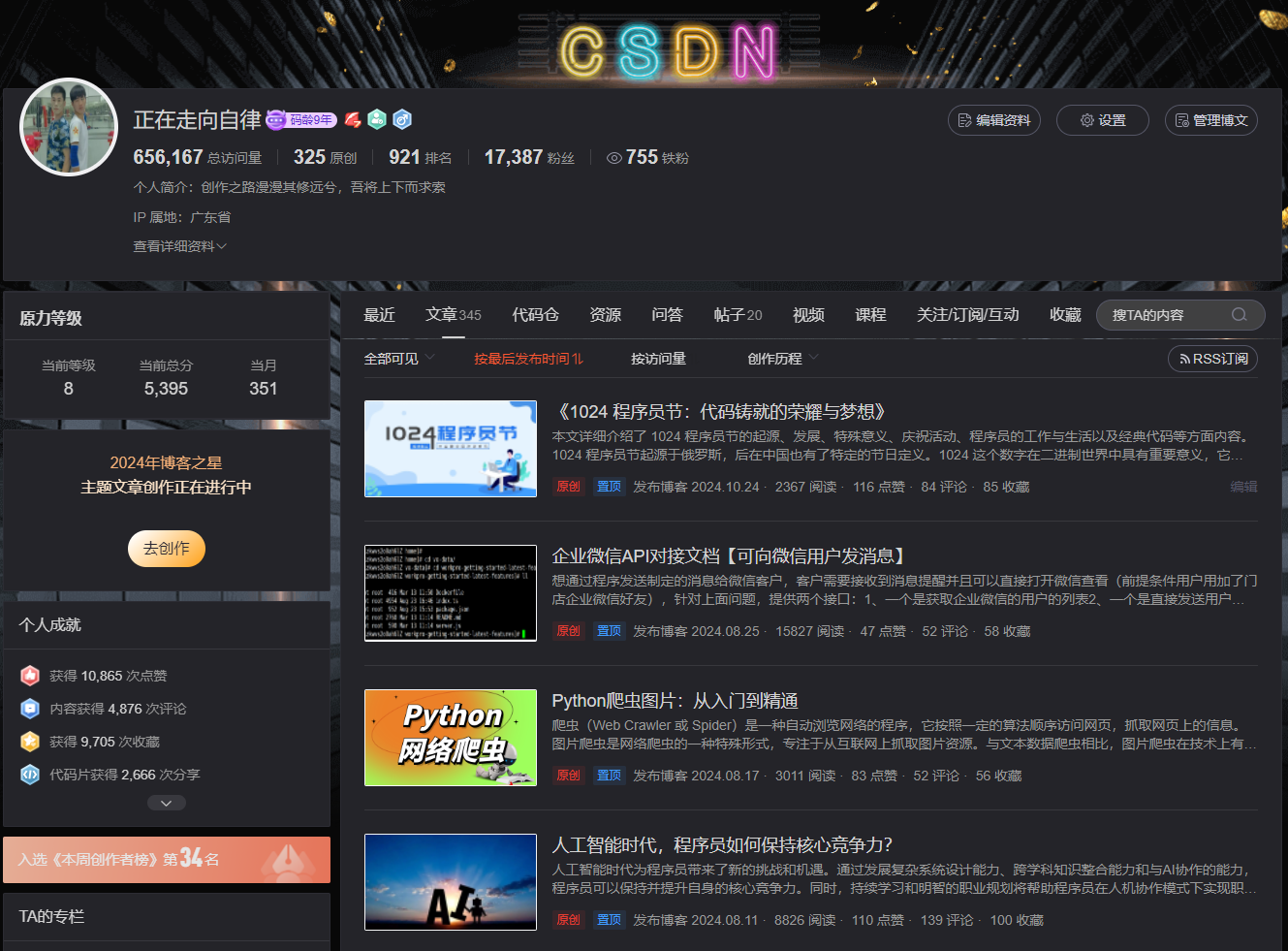The image size is (1288, 951).
Task: Switch to the 最近 tab
Action: click(x=379, y=315)
